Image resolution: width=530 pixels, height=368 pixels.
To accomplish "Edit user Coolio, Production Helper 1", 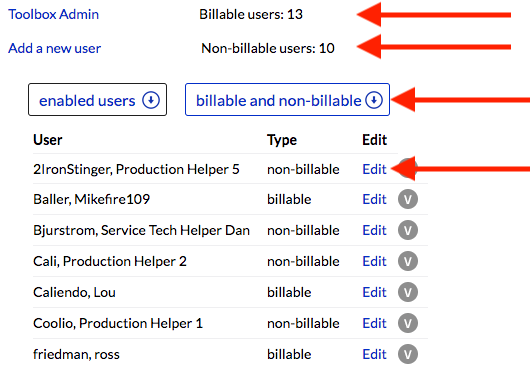I will [374, 323].
